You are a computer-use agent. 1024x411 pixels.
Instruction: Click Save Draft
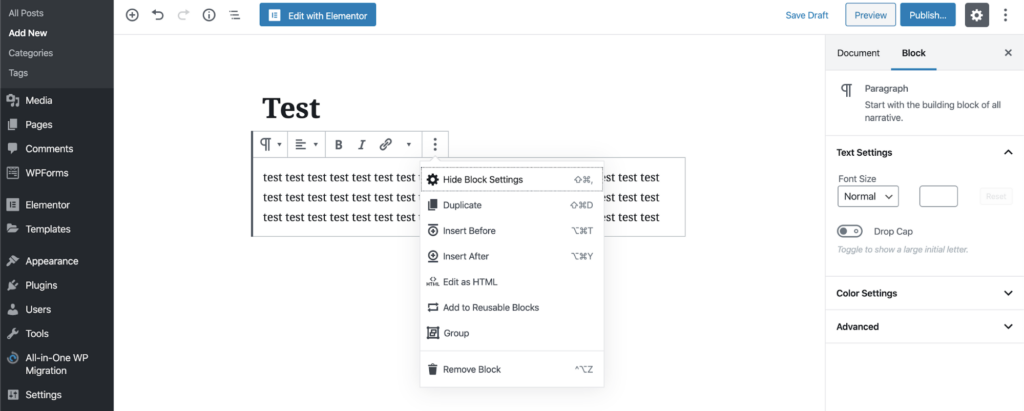(x=807, y=15)
